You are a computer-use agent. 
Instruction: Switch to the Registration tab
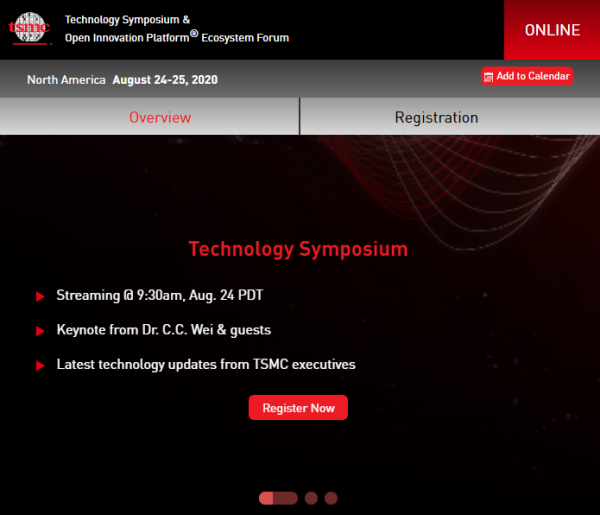(x=450, y=116)
